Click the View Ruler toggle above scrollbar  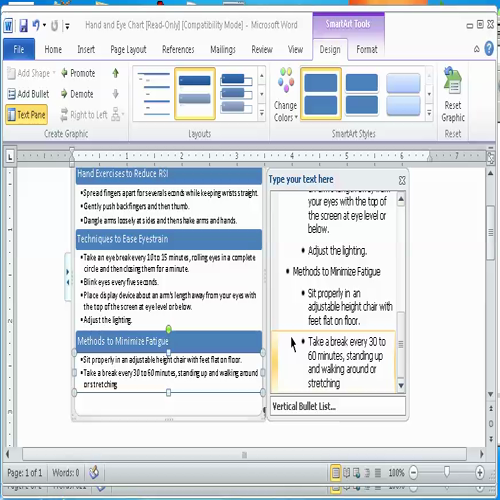tap(491, 157)
